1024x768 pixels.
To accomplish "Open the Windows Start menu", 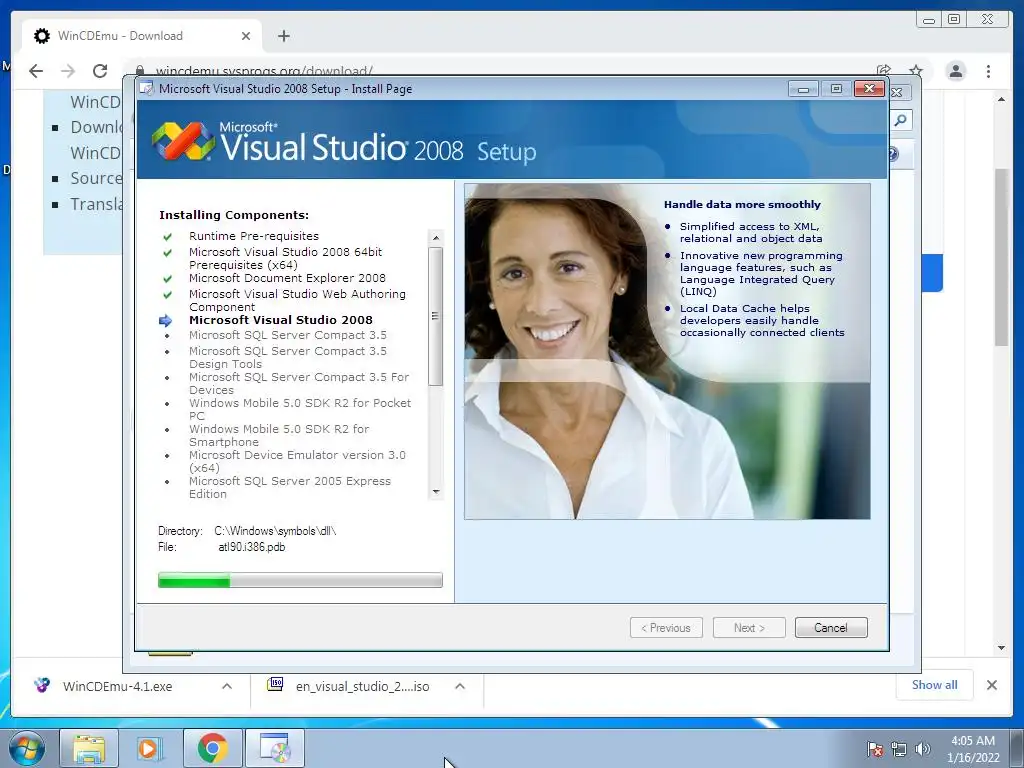I will point(27,748).
